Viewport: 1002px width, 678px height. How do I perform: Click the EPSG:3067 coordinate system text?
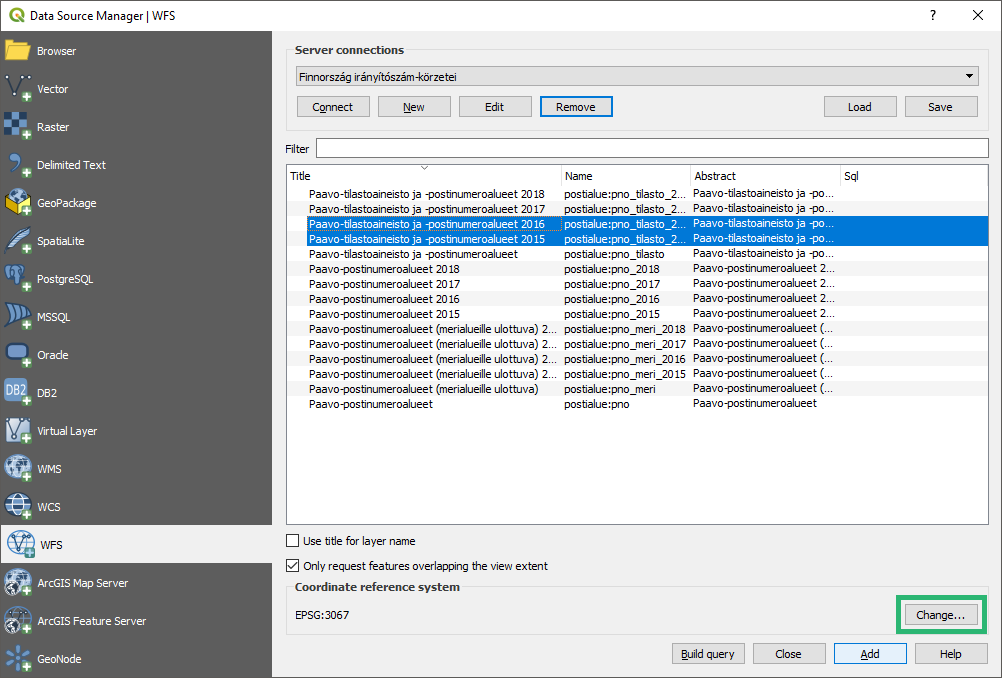coord(322,615)
